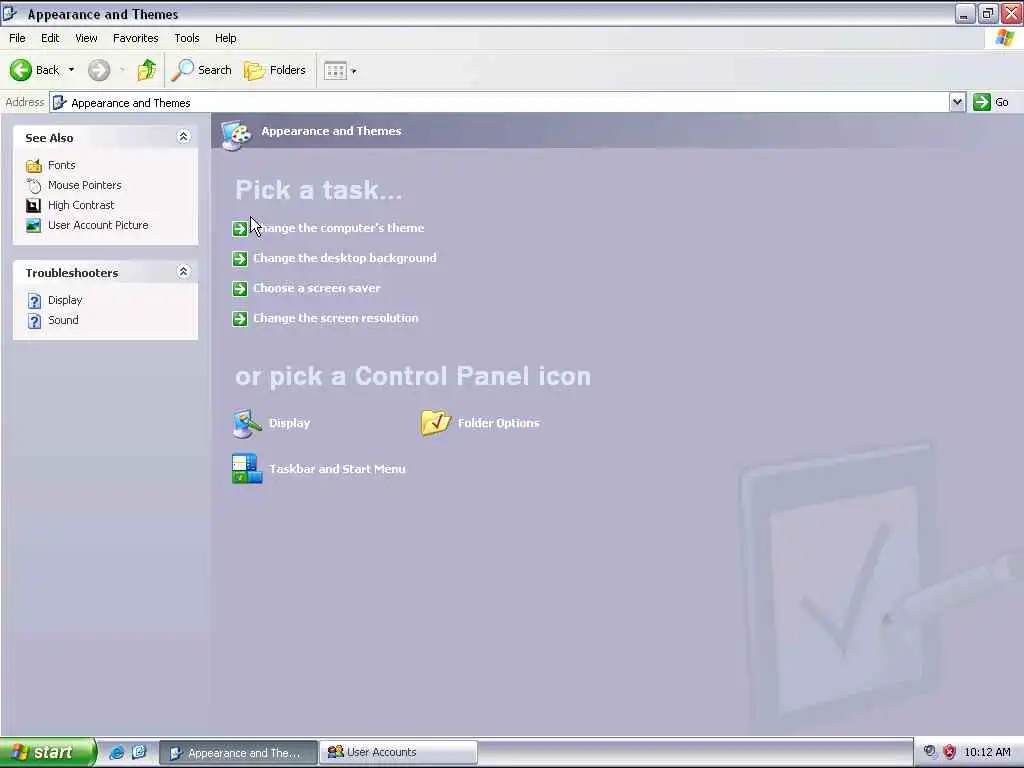The image size is (1024, 768).
Task: Open the Folder Options icon
Action: [x=436, y=423]
